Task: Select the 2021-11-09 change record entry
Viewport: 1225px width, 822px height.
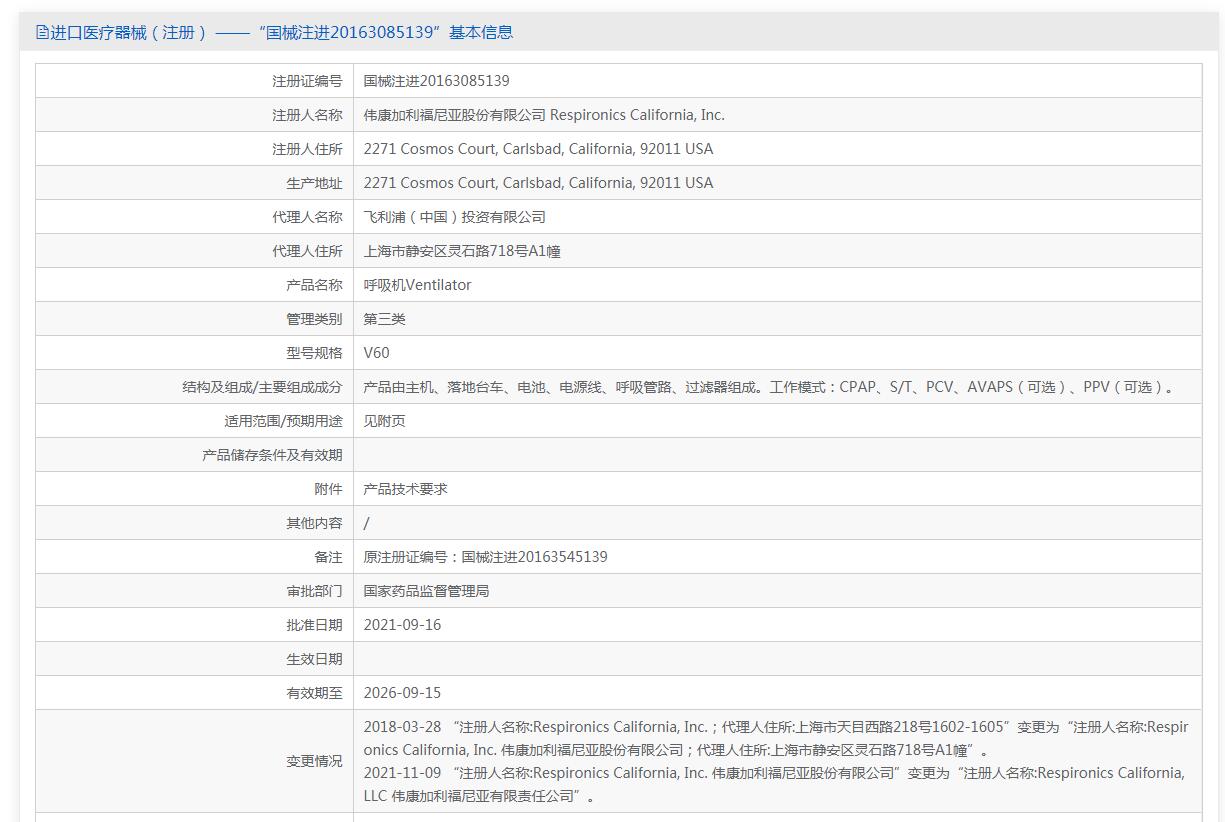Action: pyautogui.click(x=774, y=784)
